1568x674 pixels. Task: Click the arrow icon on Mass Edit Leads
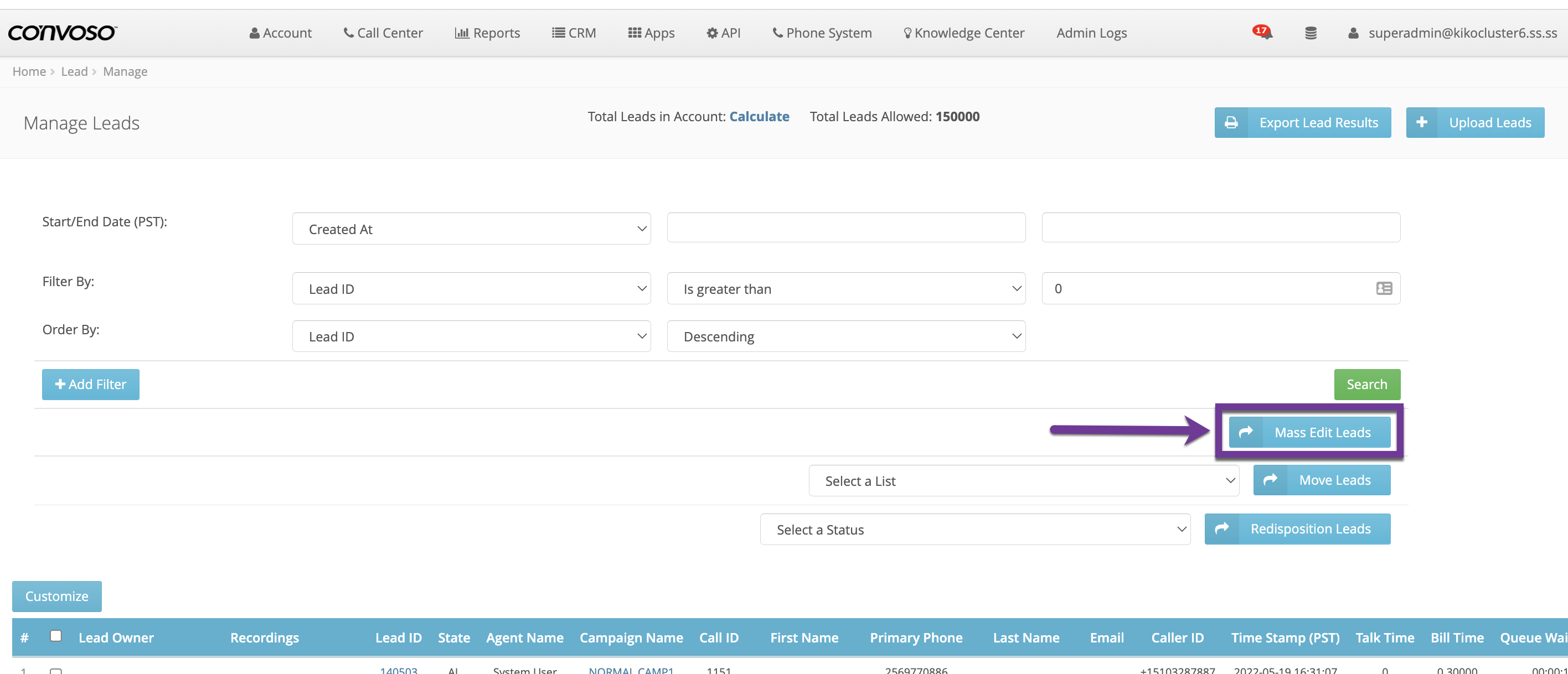tap(1245, 432)
